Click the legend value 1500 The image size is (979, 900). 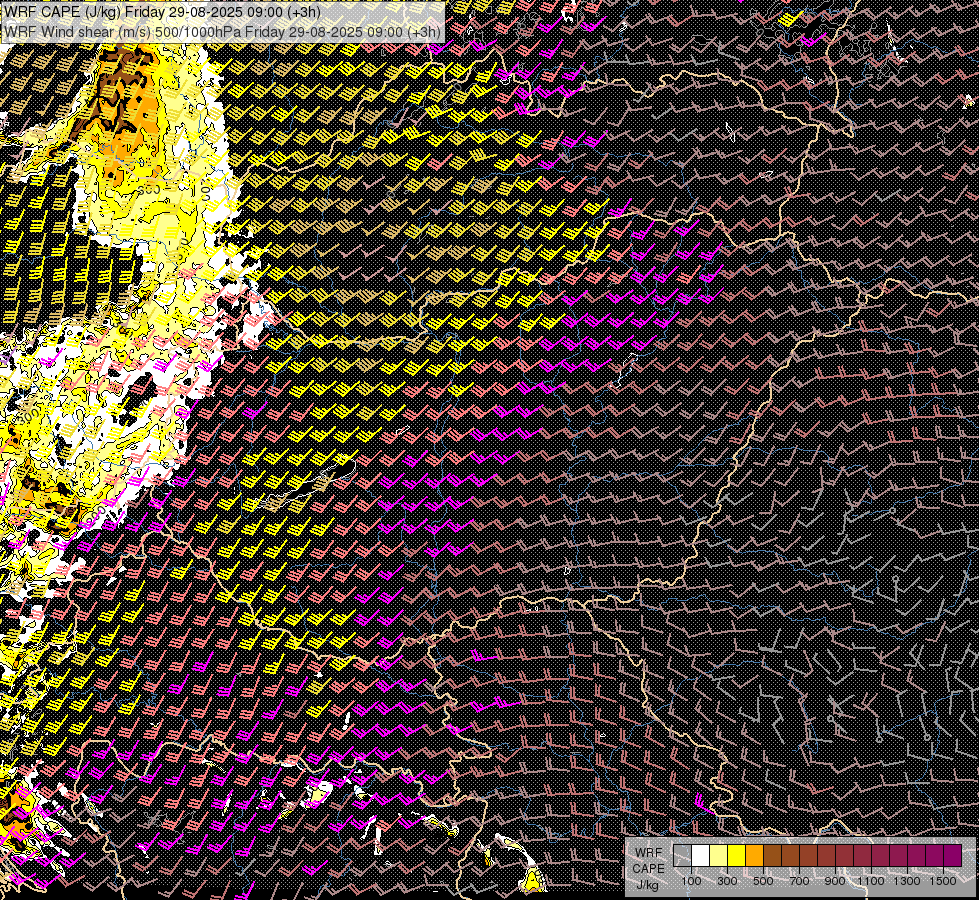[x=943, y=881]
